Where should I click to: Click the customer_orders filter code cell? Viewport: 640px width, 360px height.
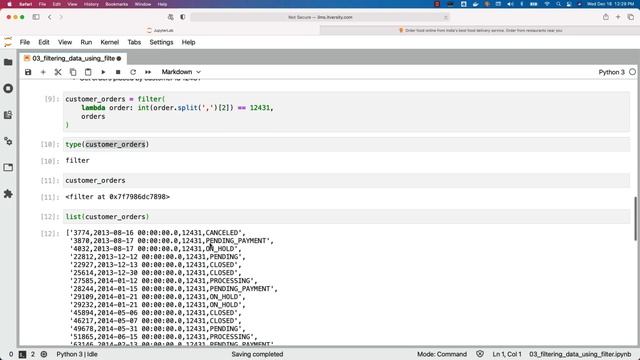pos(346,112)
